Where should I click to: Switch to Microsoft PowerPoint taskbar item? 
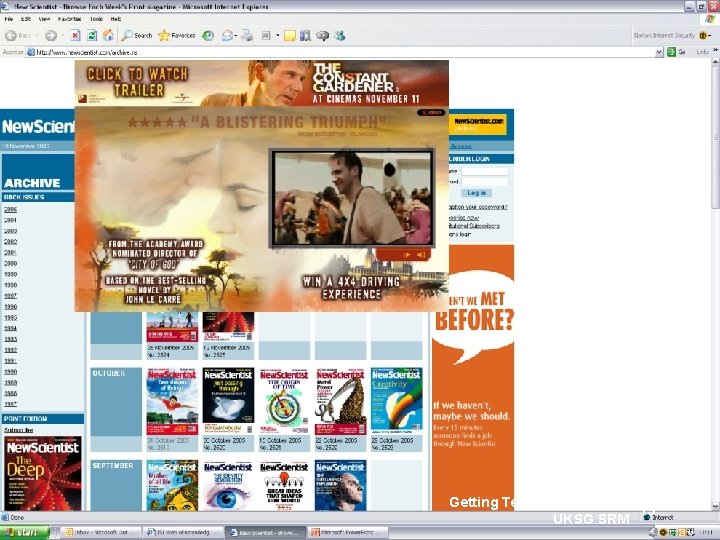(348, 533)
